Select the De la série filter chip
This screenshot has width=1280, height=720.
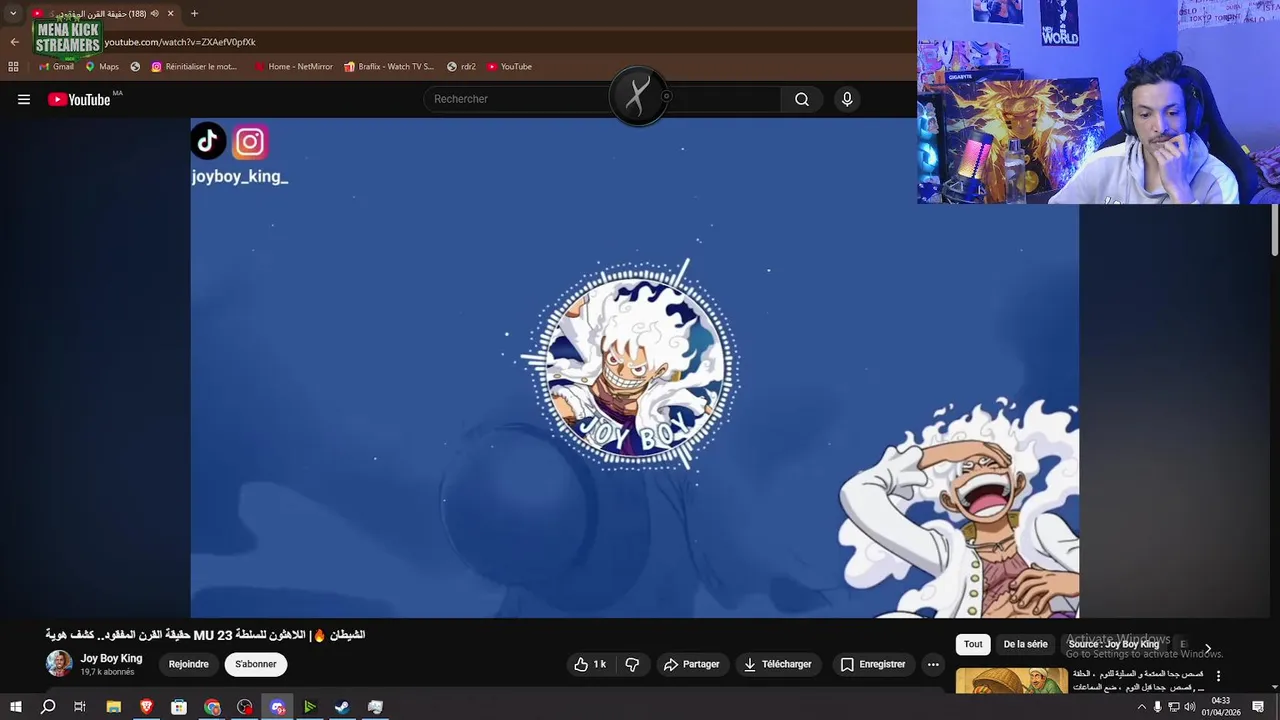point(1025,644)
